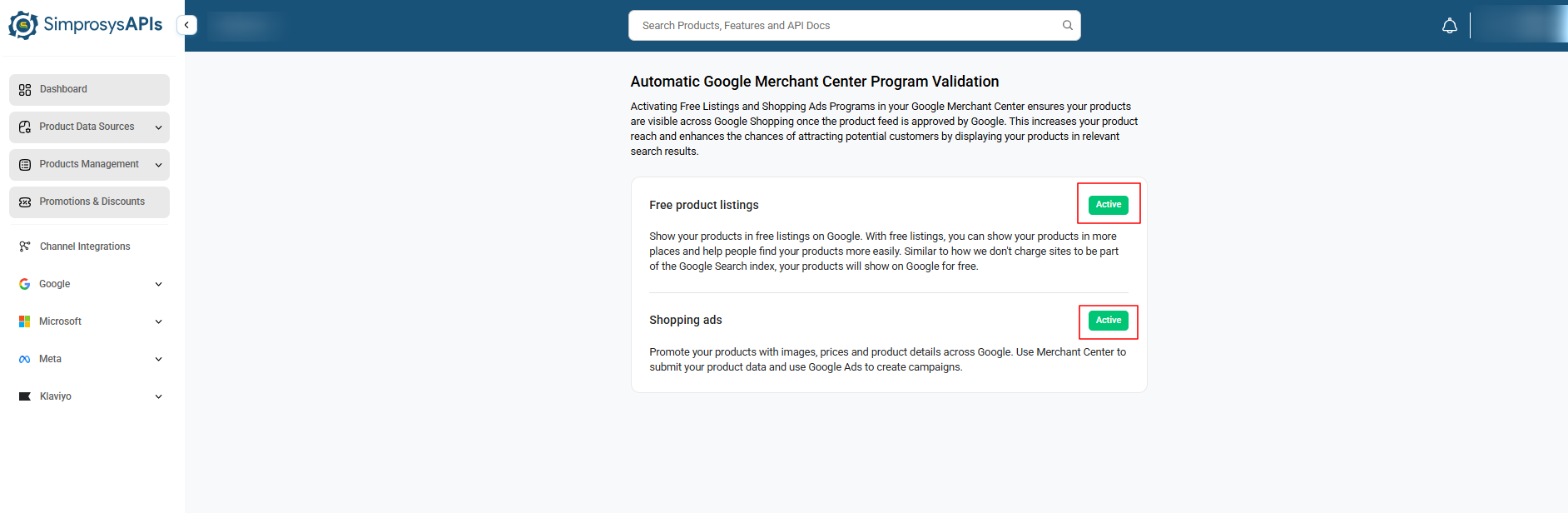Open Channel Integrations page
The image size is (1568, 513).
pos(89,247)
